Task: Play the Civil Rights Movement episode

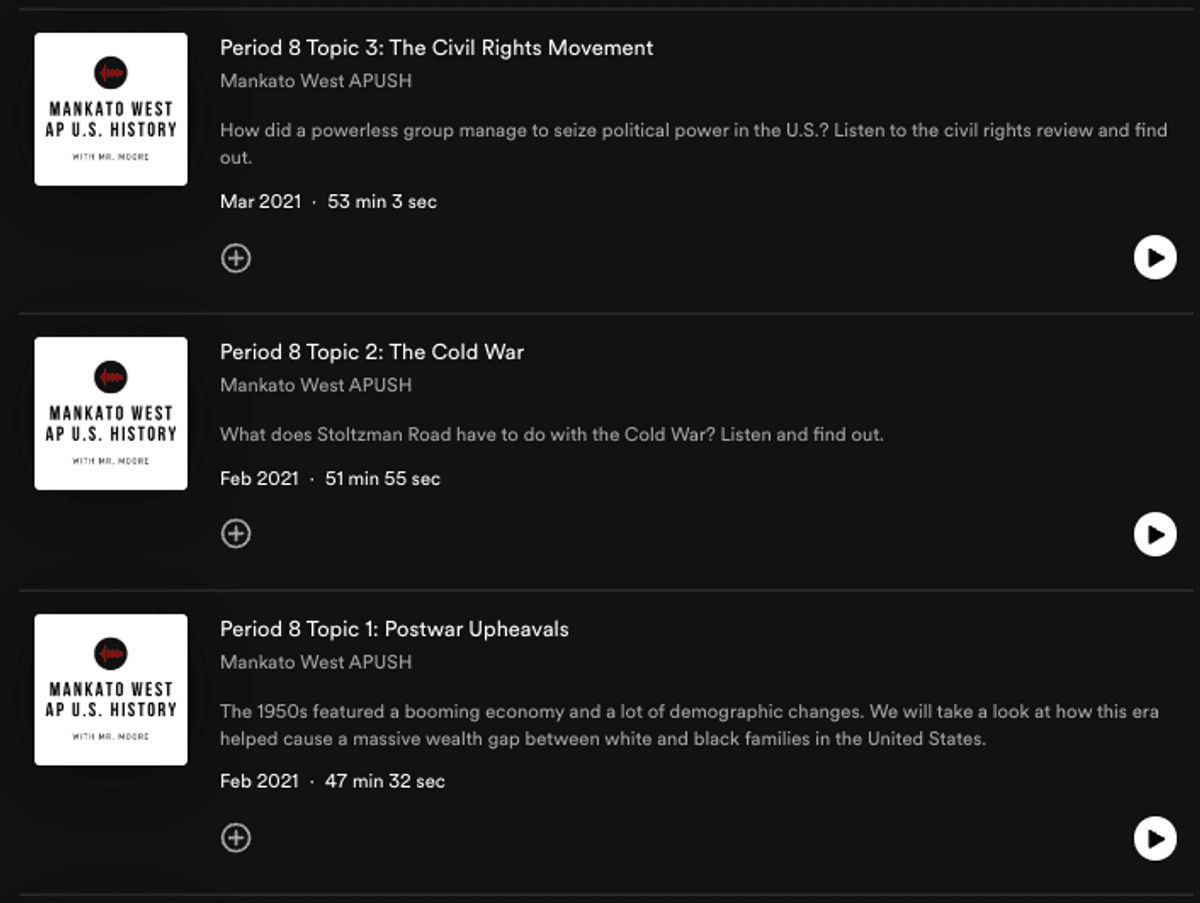Action: pos(1155,258)
